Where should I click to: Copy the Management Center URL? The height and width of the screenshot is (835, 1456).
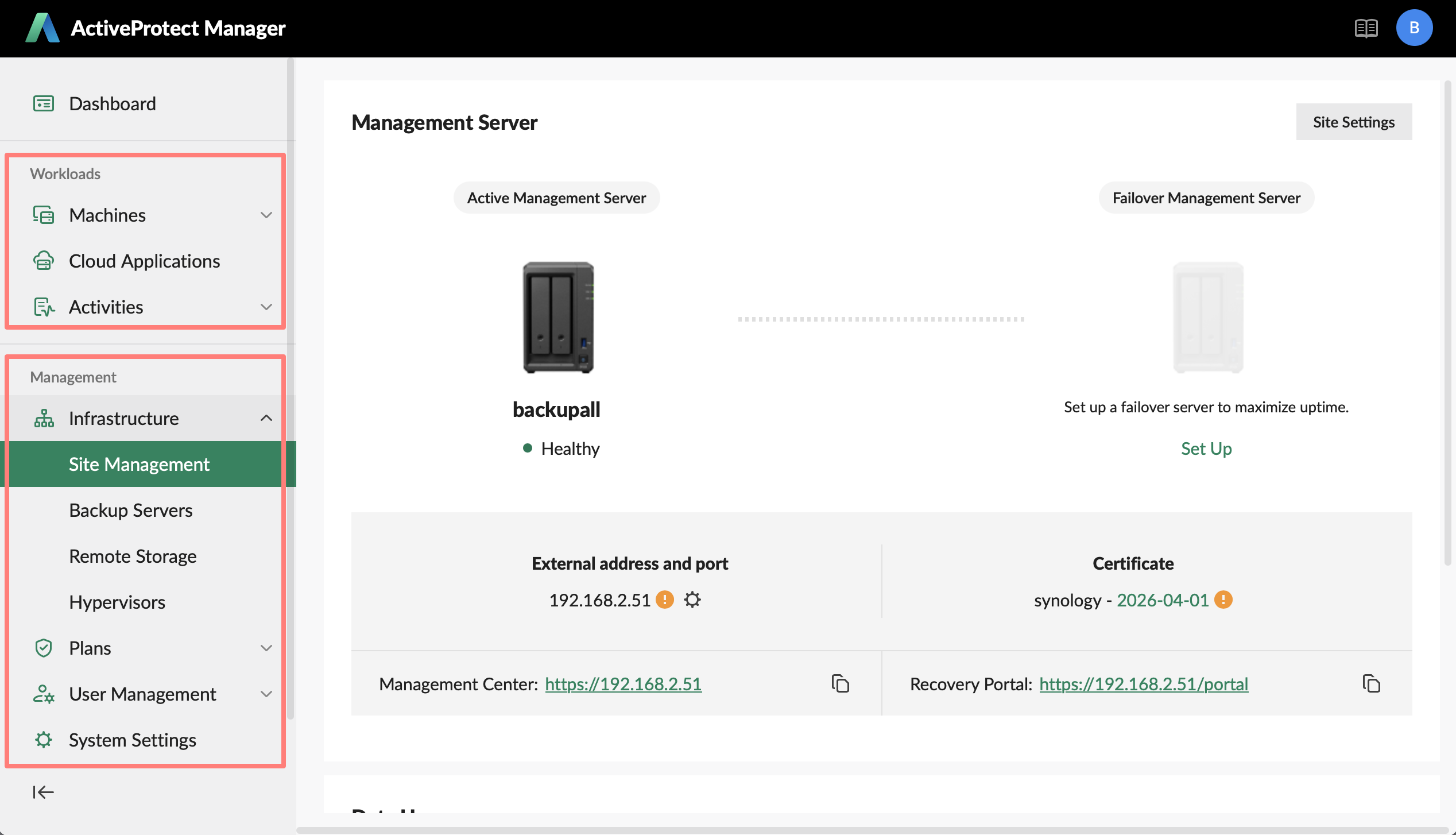(x=840, y=683)
